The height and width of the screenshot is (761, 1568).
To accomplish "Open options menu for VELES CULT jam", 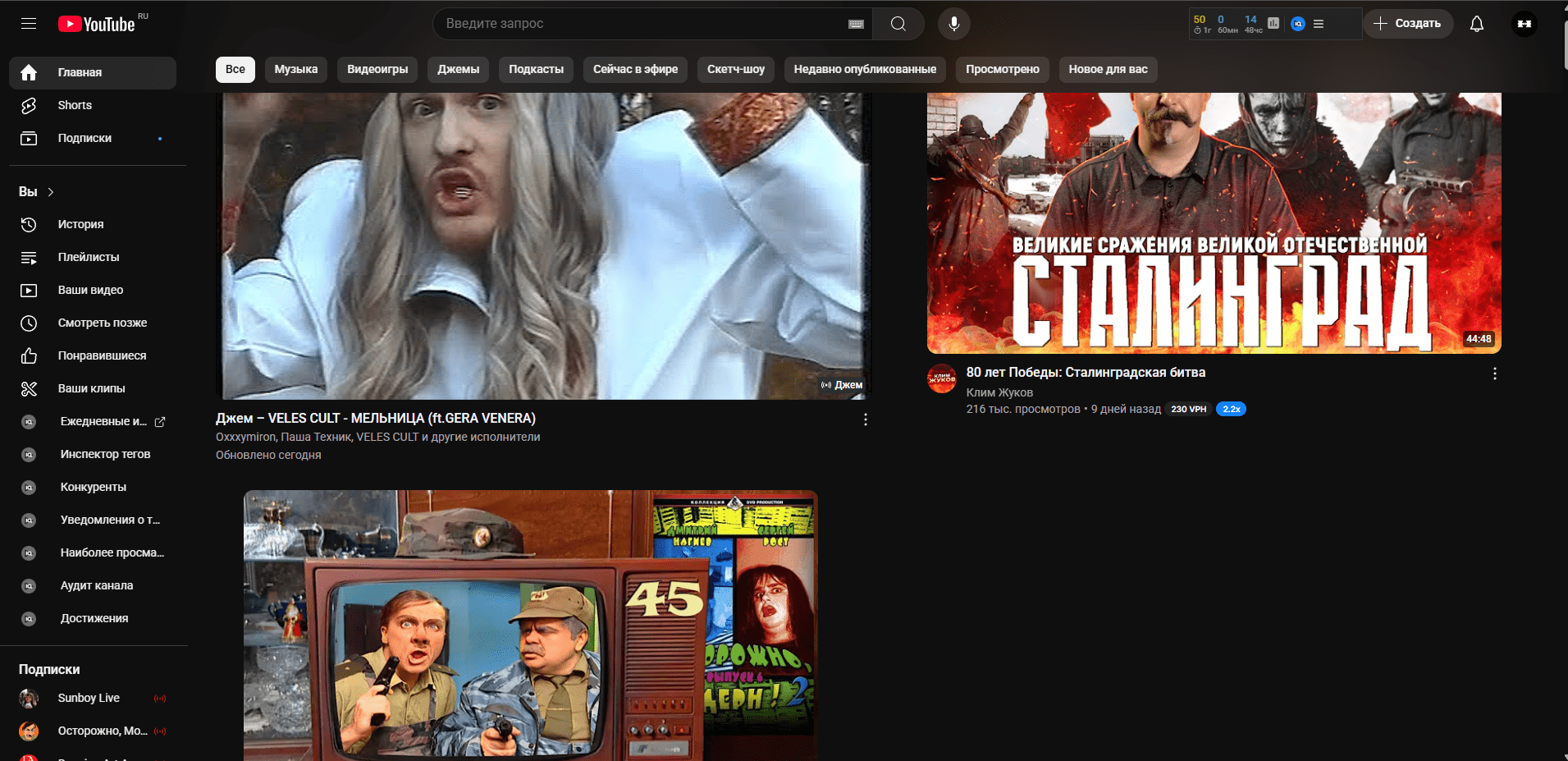I will pyautogui.click(x=866, y=419).
